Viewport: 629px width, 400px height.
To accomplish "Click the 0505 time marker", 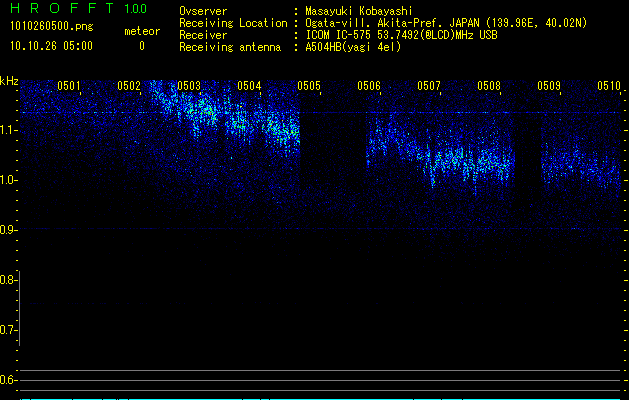I will pos(309,86).
